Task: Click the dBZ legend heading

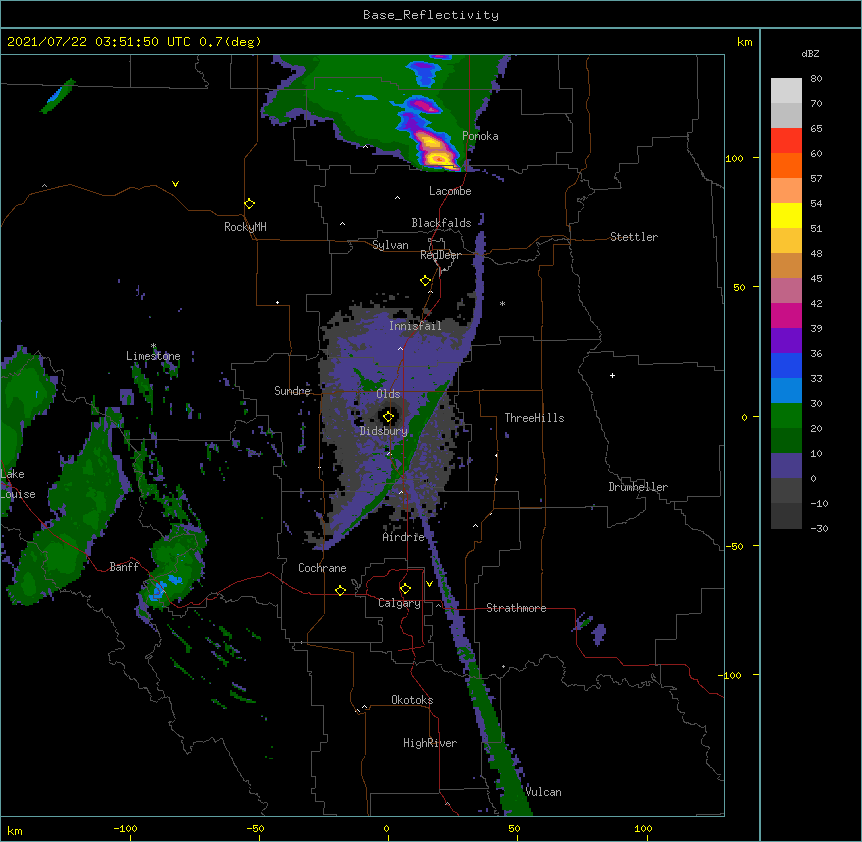Action: 810,53
